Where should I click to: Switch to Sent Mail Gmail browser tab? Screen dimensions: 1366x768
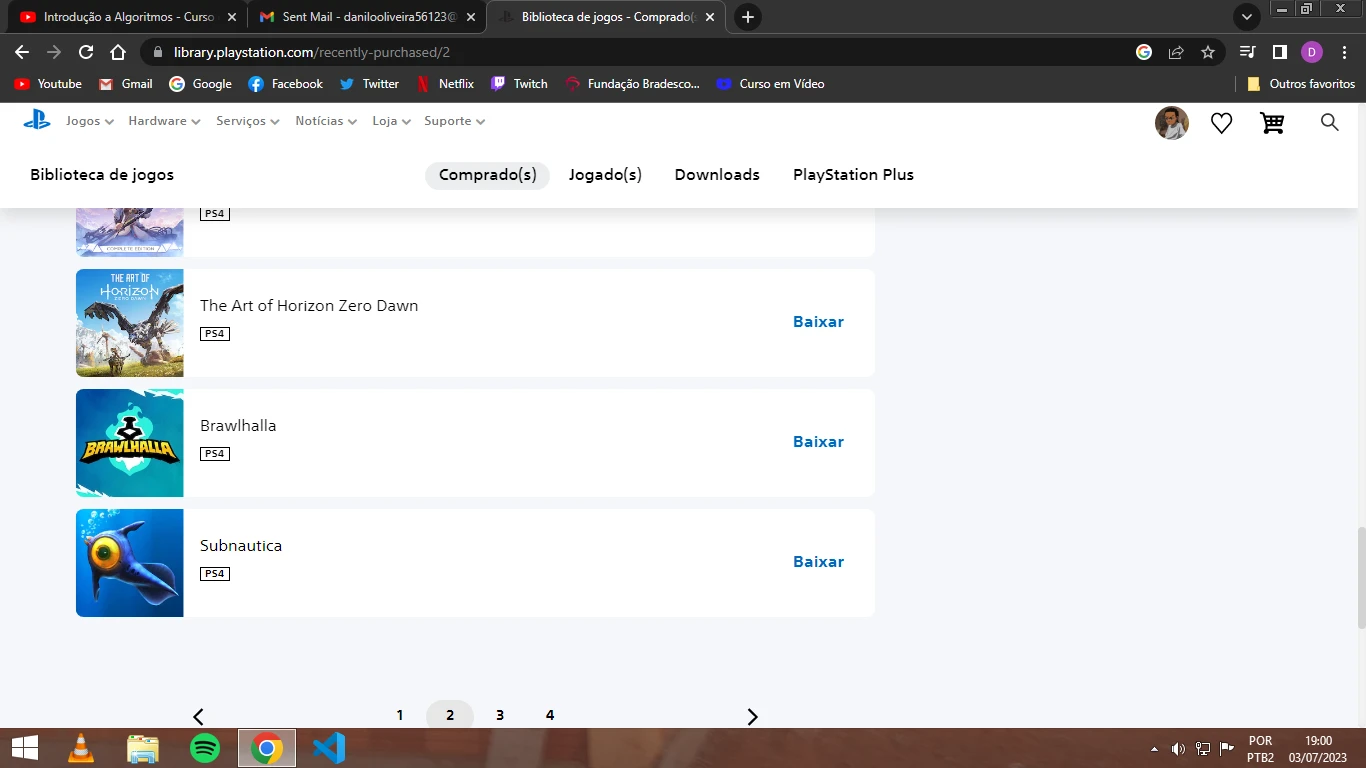366,17
